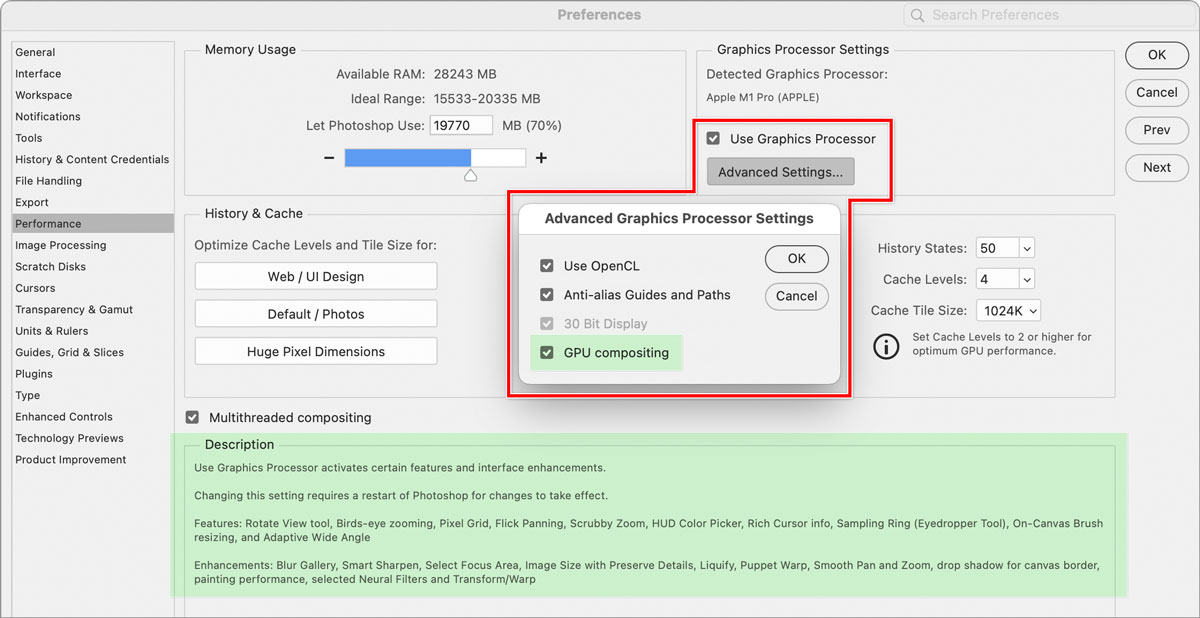Screen dimensions: 1200x618
Task: Click the Let Photoshop Use field
Action: pos(461,126)
